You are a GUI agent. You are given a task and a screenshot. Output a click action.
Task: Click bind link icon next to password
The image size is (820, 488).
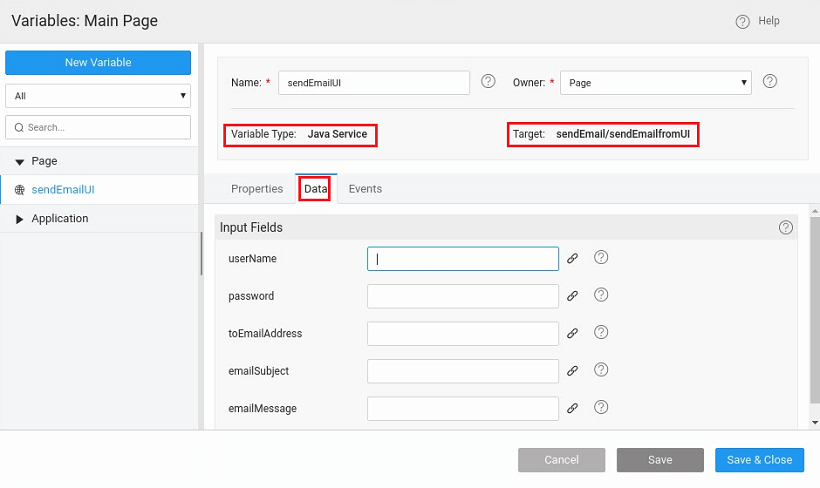tap(573, 296)
